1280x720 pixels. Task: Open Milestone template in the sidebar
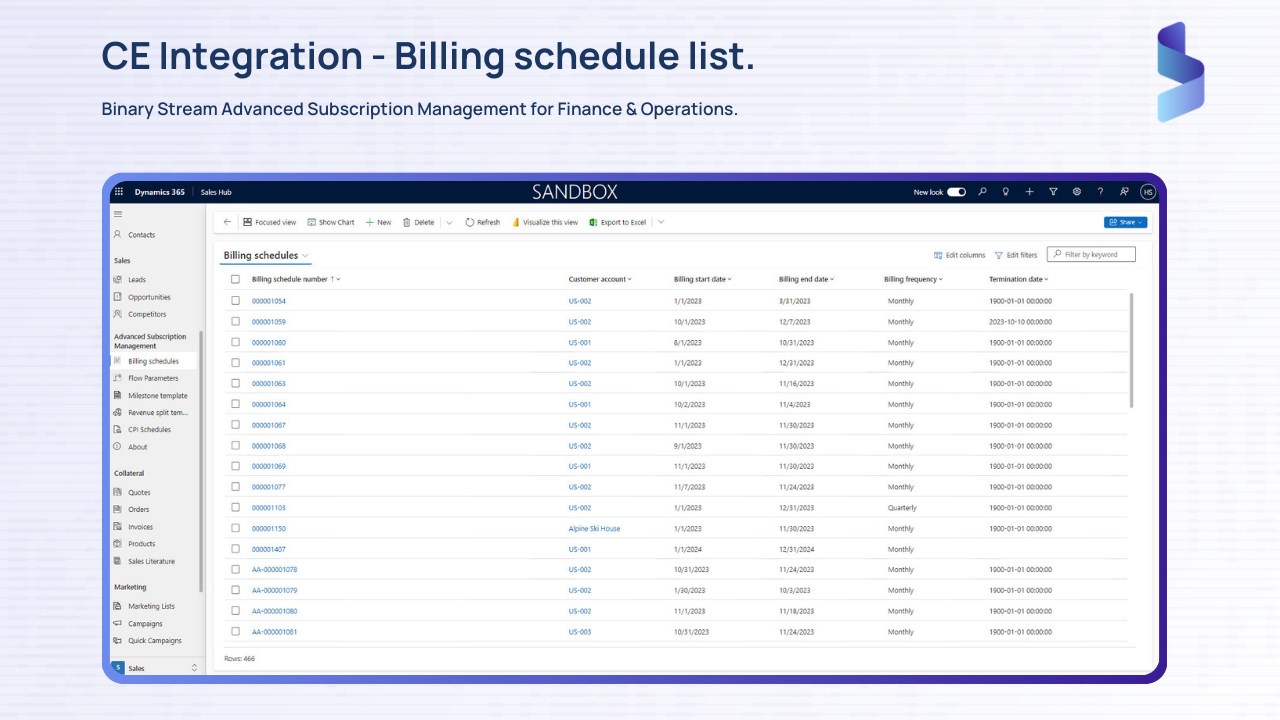click(157, 395)
